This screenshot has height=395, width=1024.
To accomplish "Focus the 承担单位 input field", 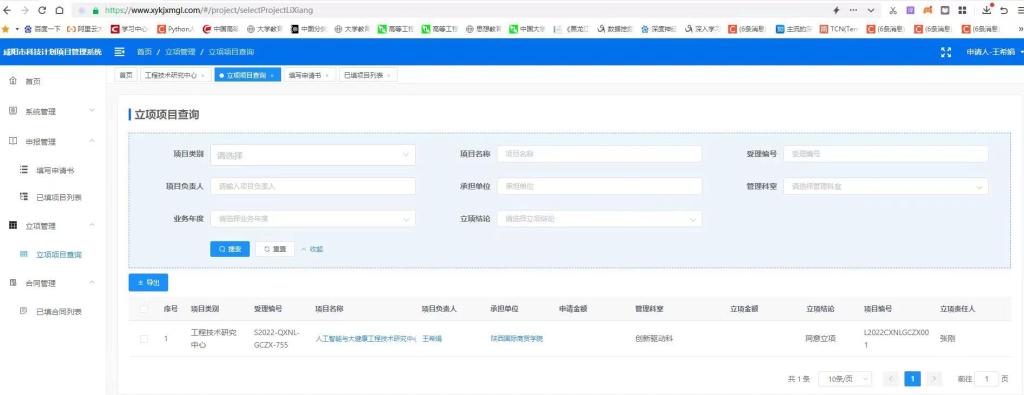I will pos(600,186).
